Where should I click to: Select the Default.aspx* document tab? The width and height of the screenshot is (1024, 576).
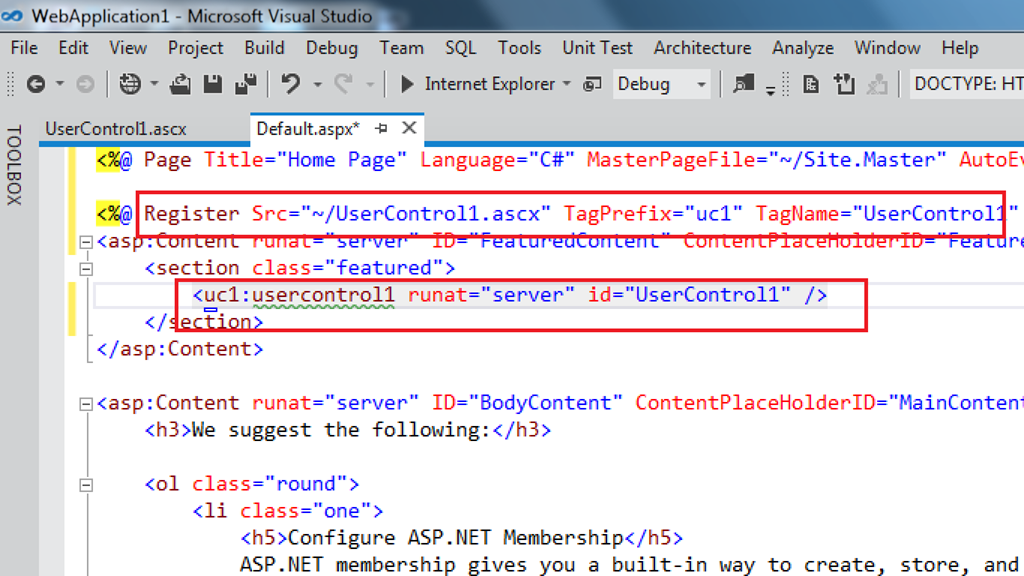(x=308, y=129)
